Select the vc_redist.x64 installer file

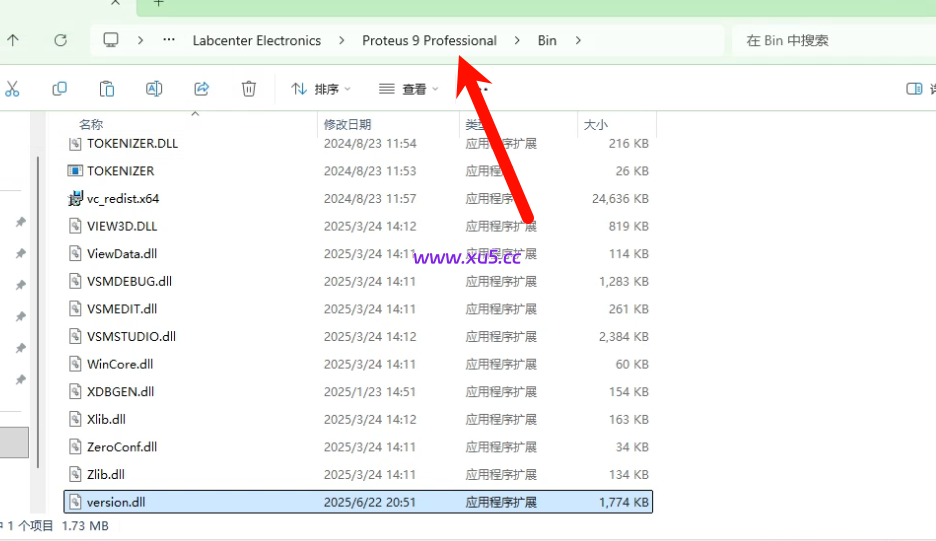123,199
